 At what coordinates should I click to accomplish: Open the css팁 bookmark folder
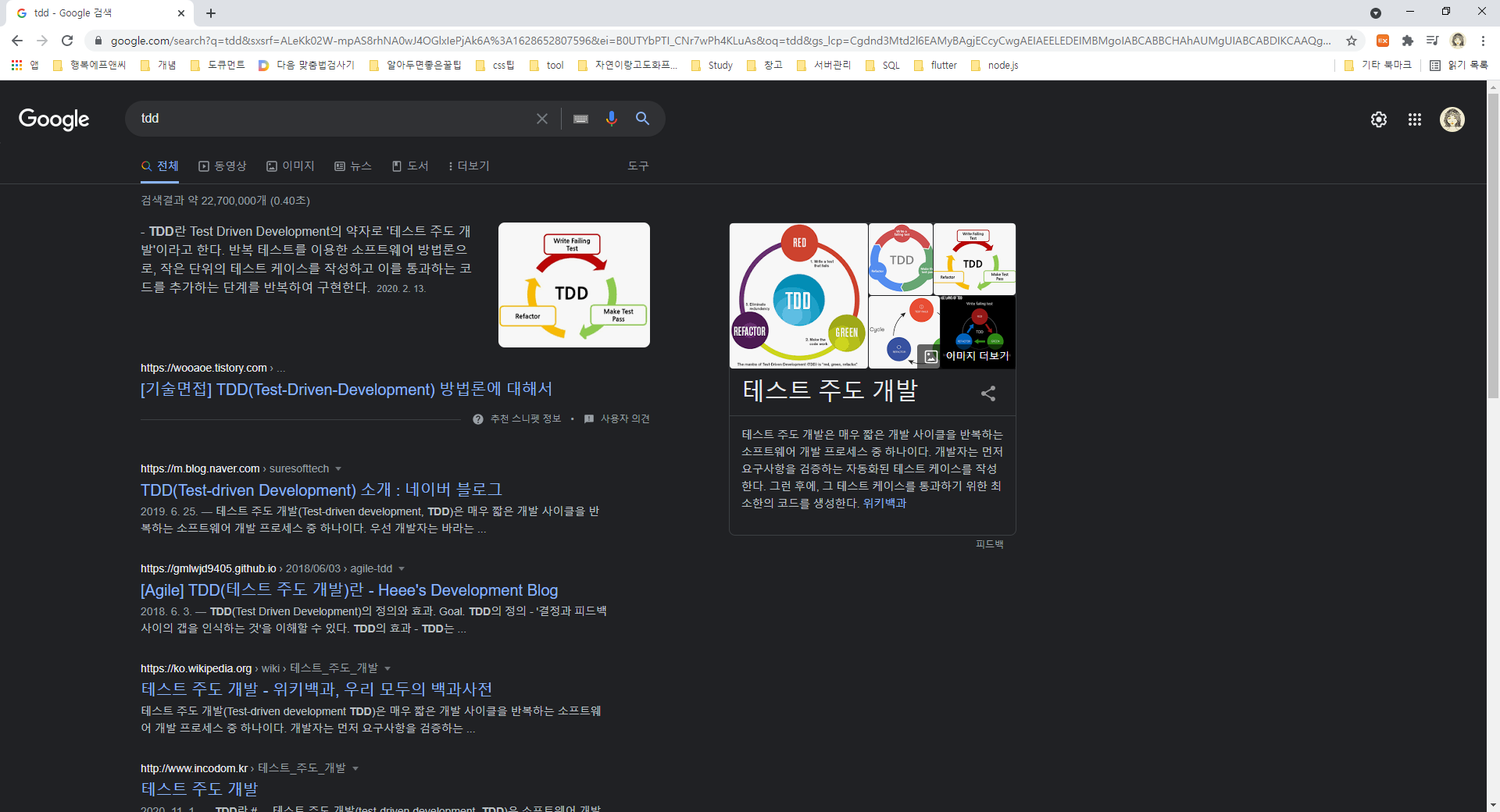(495, 66)
